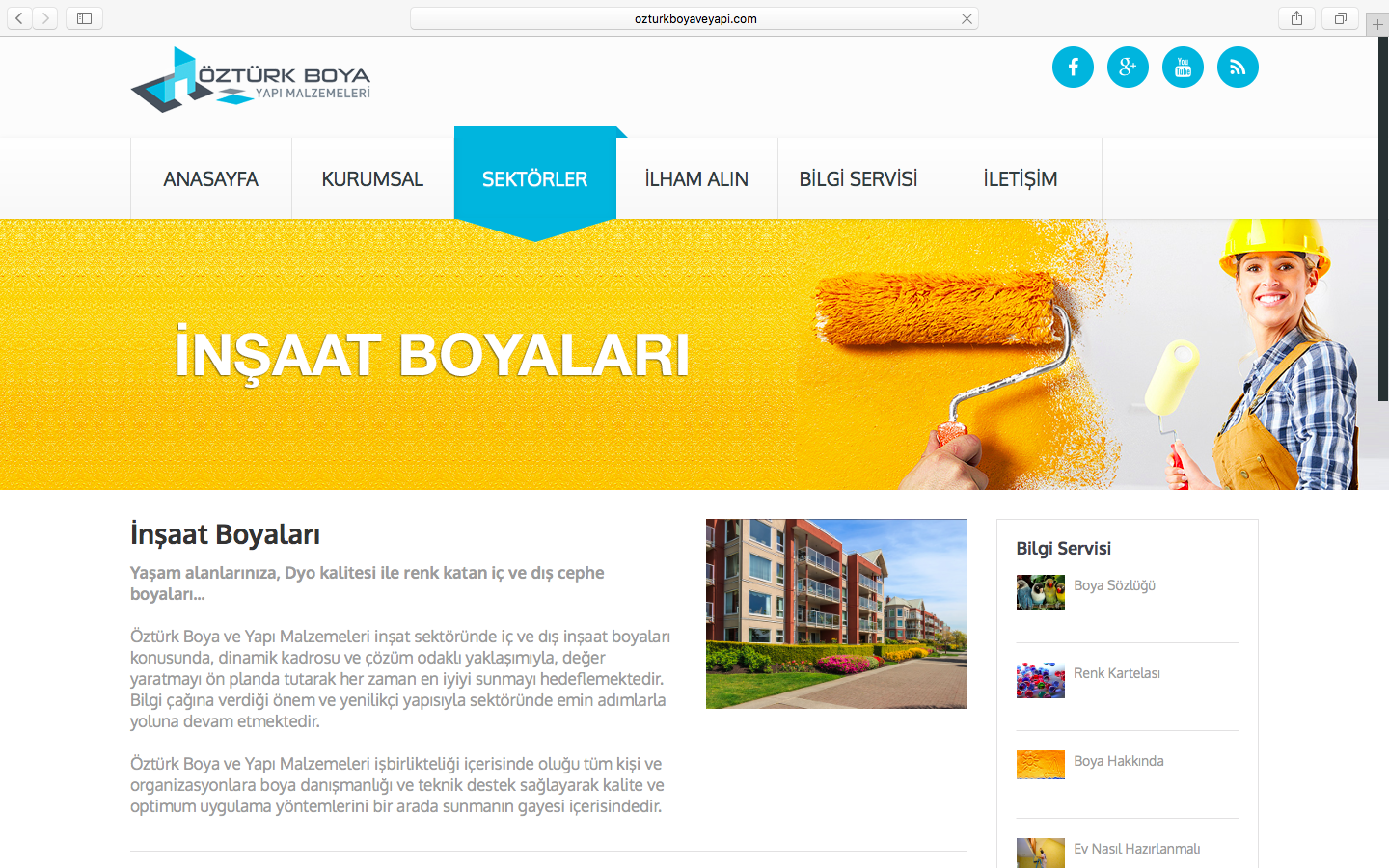Screen dimensions: 1389x868
Task: Stop loading with the address bar X
Action: (967, 18)
